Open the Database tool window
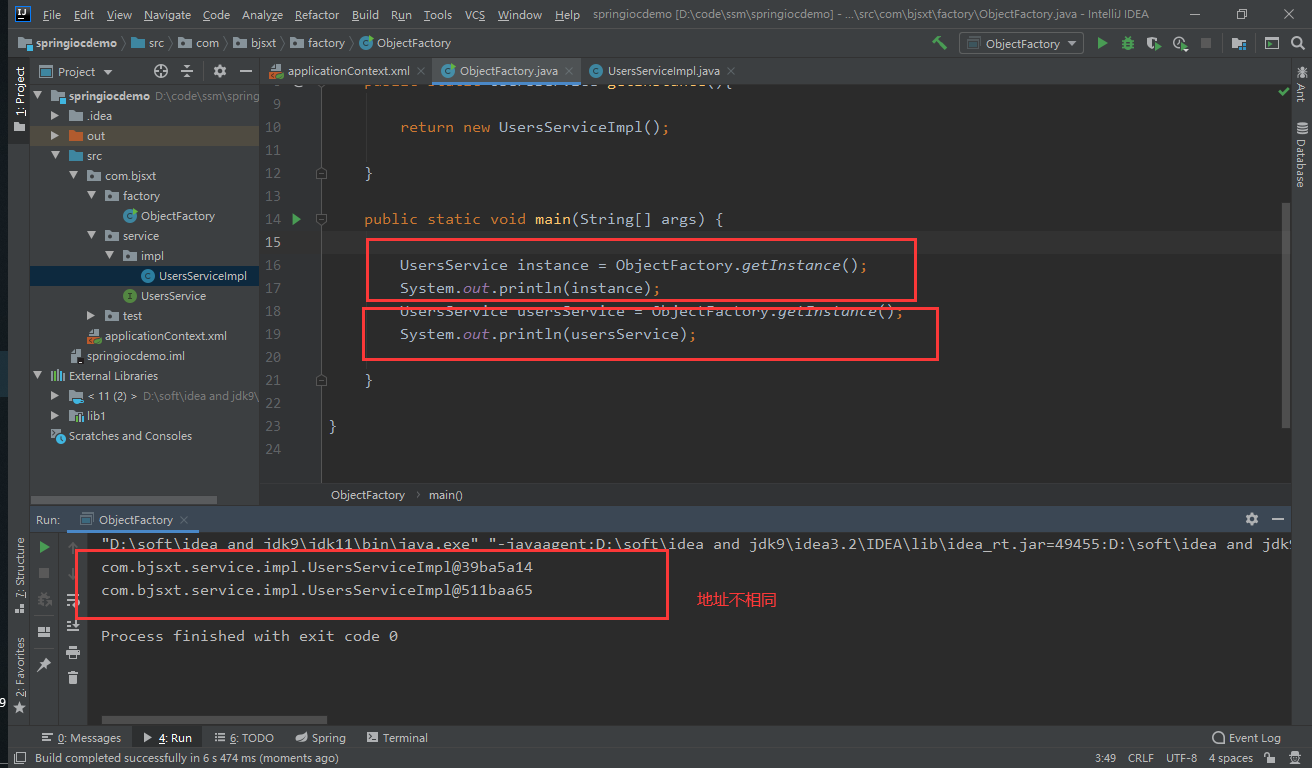1312x768 pixels. pyautogui.click(x=1301, y=155)
